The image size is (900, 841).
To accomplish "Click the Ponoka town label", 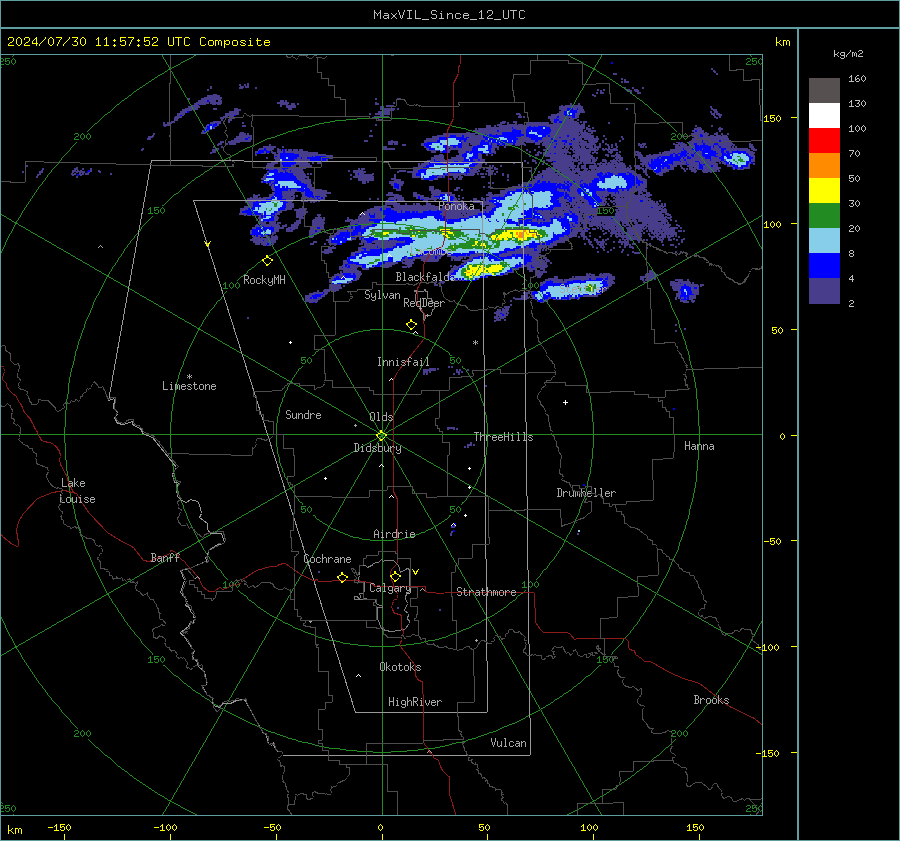I will [x=456, y=206].
